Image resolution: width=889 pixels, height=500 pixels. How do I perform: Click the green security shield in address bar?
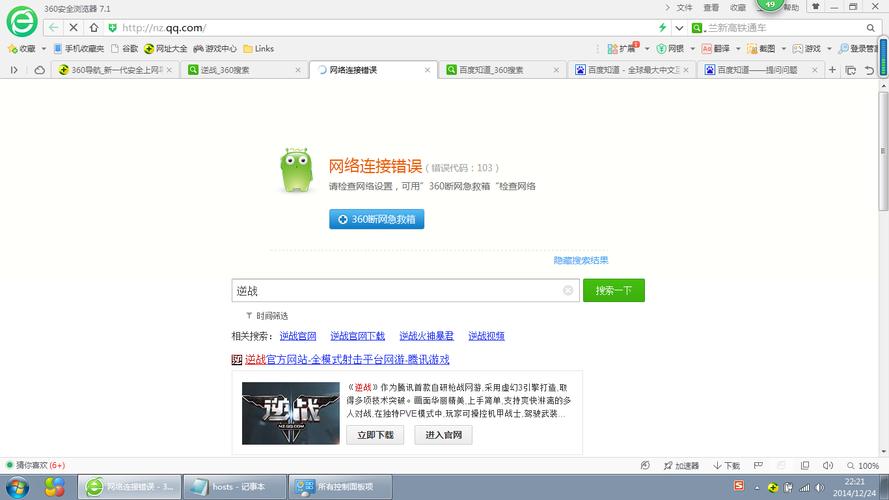[112, 28]
